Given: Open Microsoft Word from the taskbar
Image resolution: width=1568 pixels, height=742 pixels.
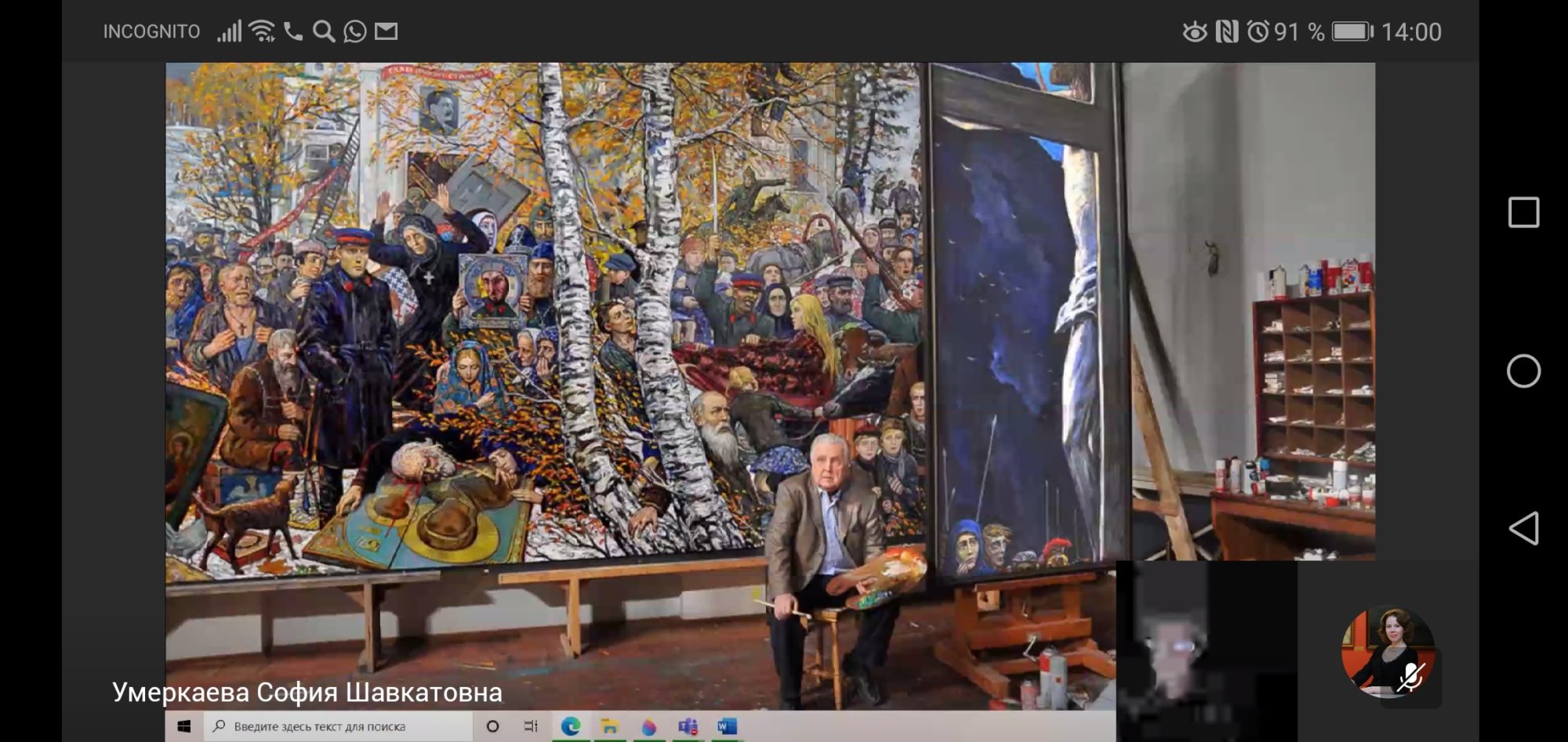Looking at the screenshot, I should click(726, 726).
